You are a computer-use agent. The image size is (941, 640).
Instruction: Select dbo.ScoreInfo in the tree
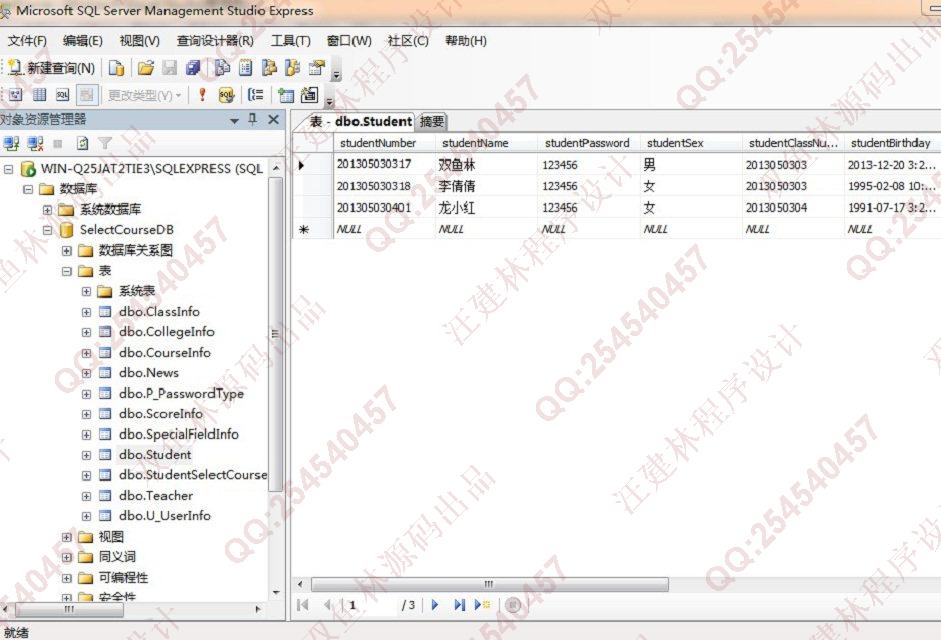pyautogui.click(x=161, y=414)
